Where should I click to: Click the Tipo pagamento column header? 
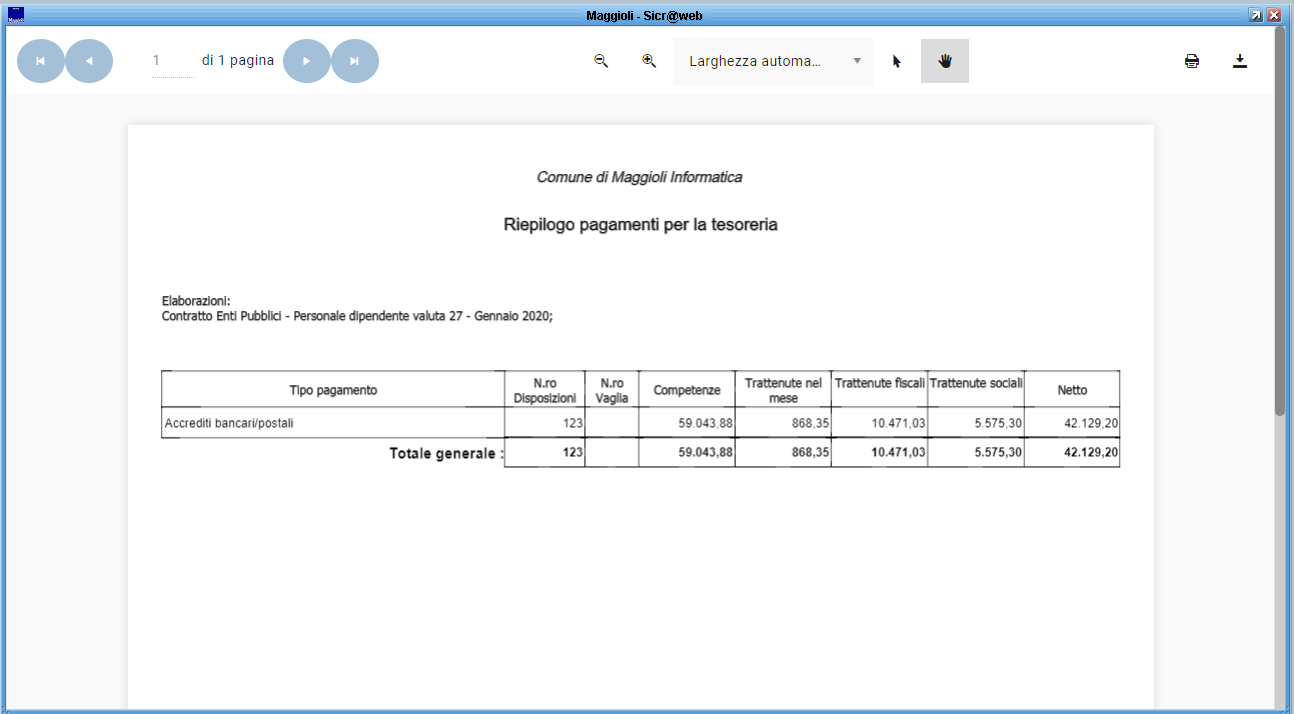point(333,390)
